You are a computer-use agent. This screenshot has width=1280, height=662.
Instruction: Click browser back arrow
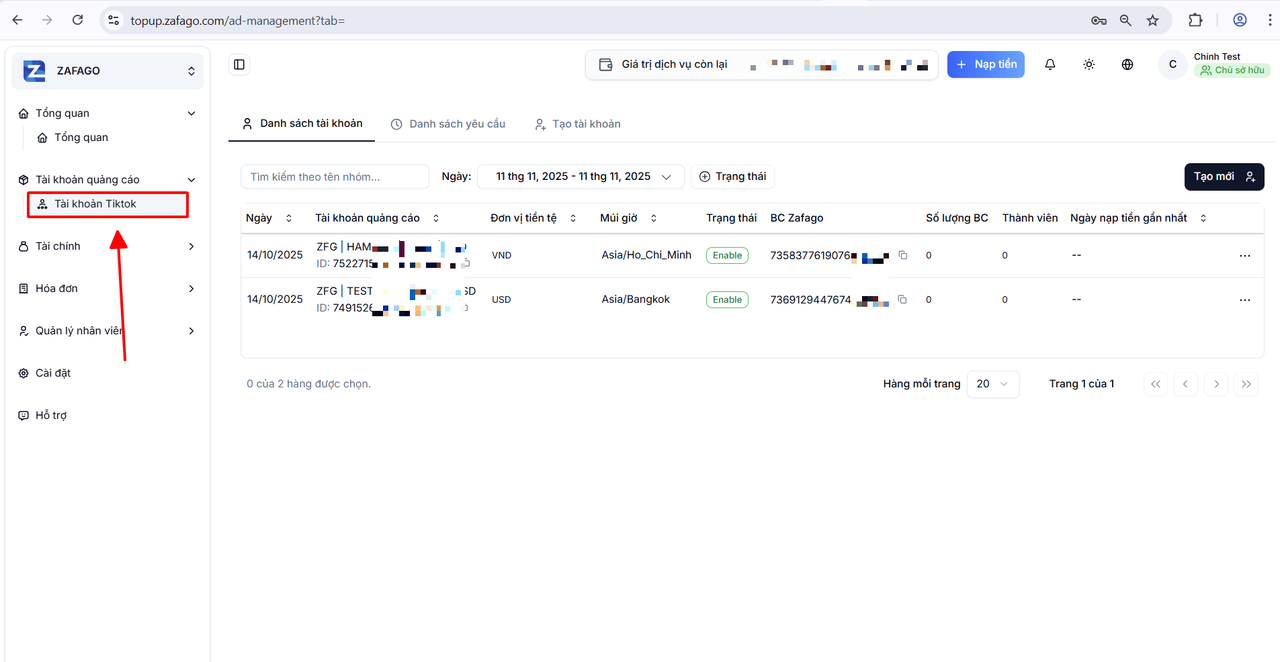click(17, 20)
